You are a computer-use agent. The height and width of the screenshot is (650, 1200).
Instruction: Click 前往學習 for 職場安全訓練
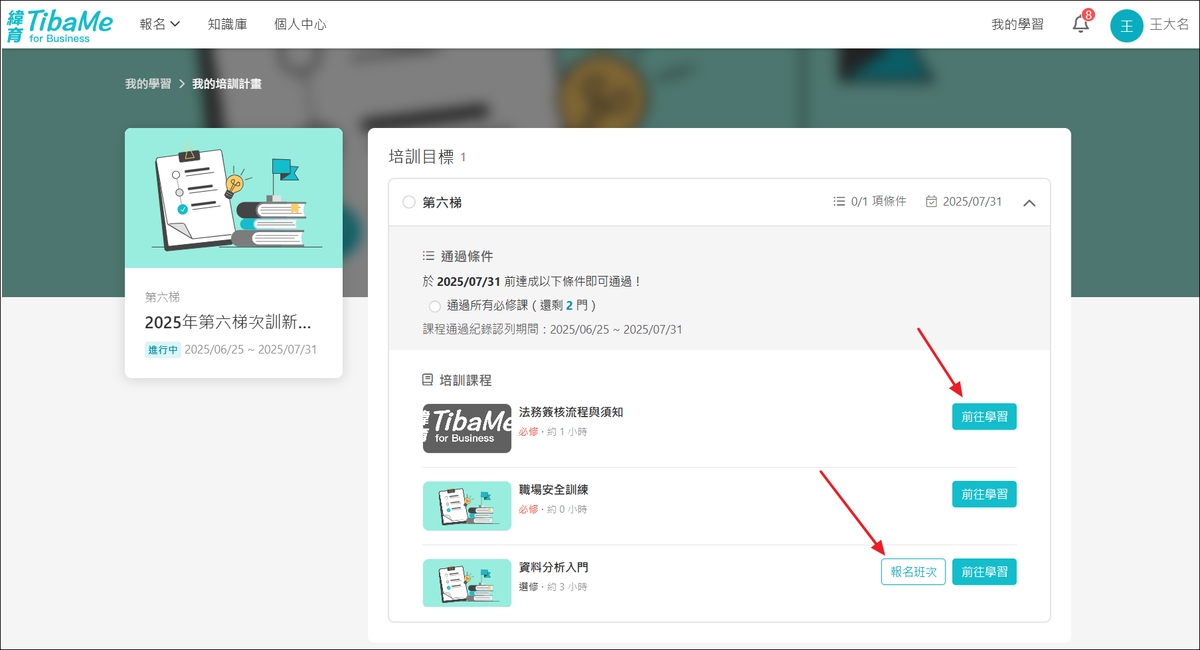(x=983, y=494)
